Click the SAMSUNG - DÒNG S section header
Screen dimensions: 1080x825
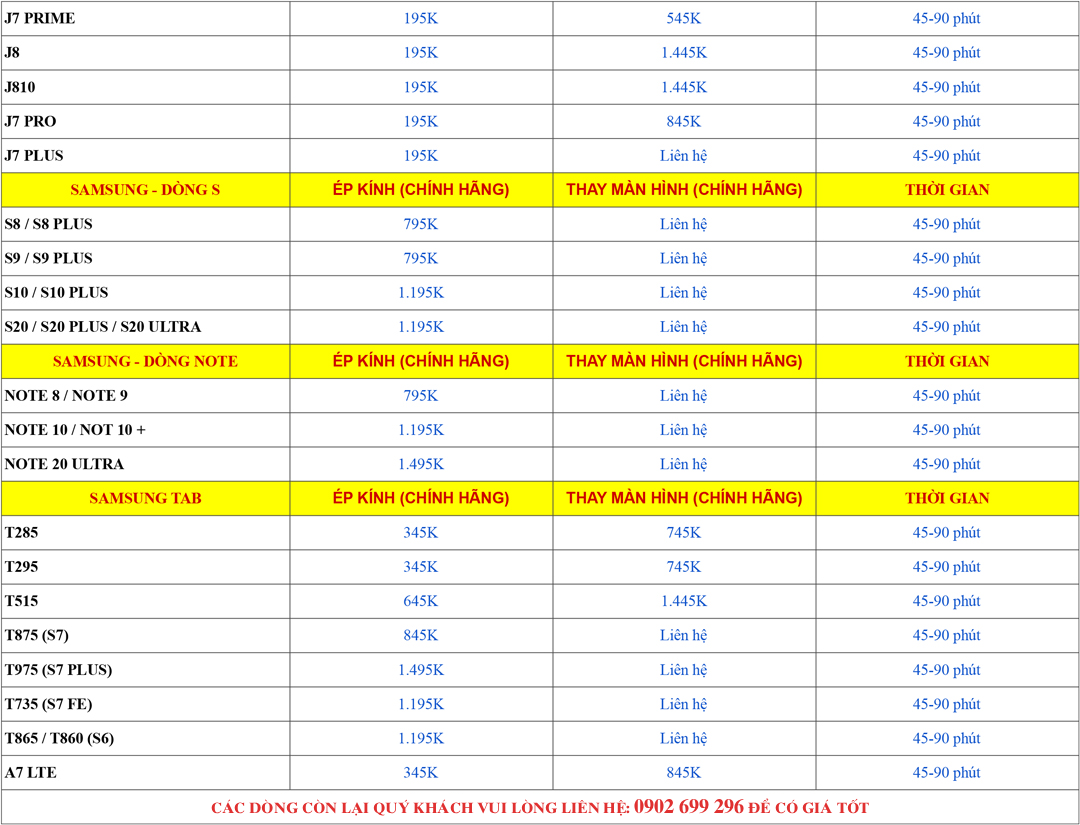[145, 190]
